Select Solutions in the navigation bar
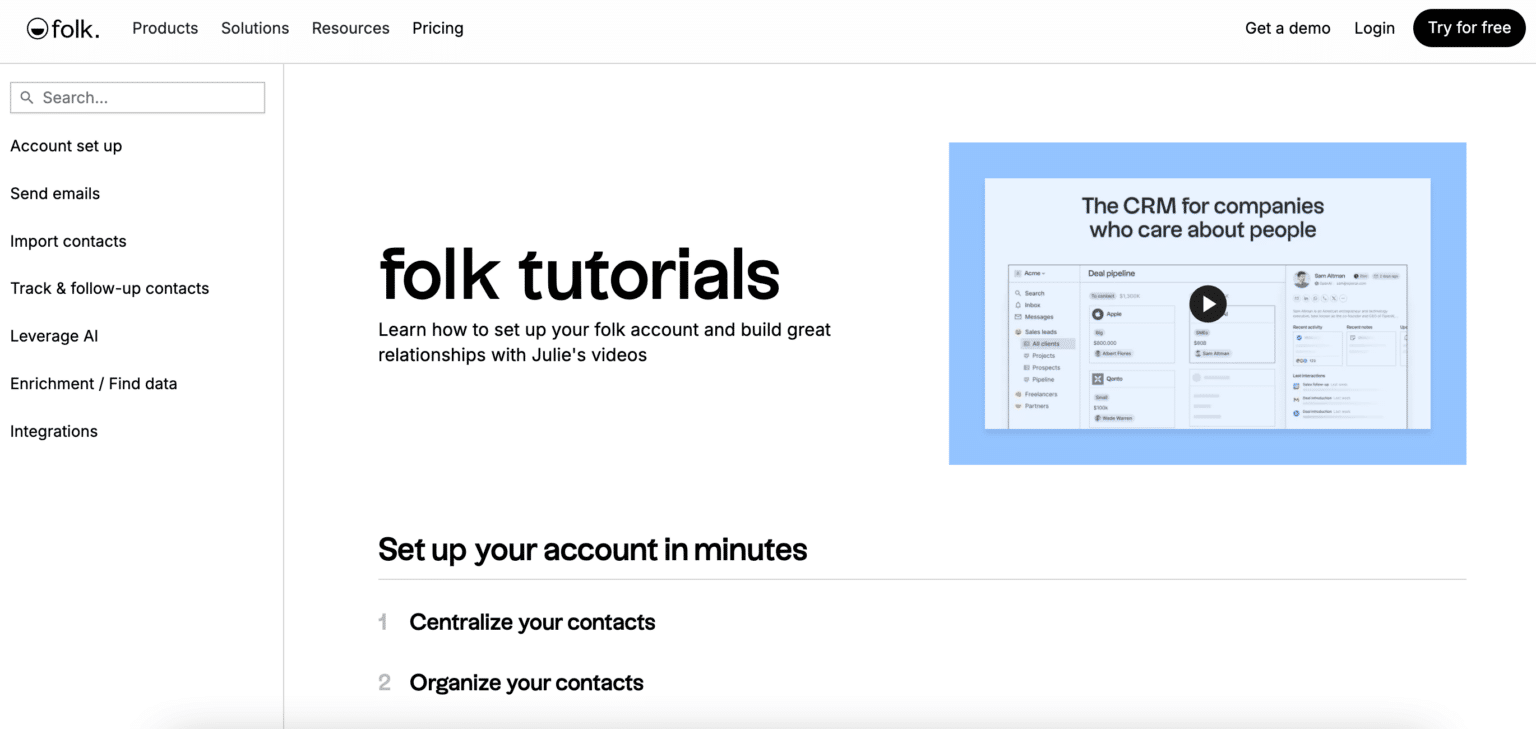This screenshot has height=729, width=1536. (255, 28)
